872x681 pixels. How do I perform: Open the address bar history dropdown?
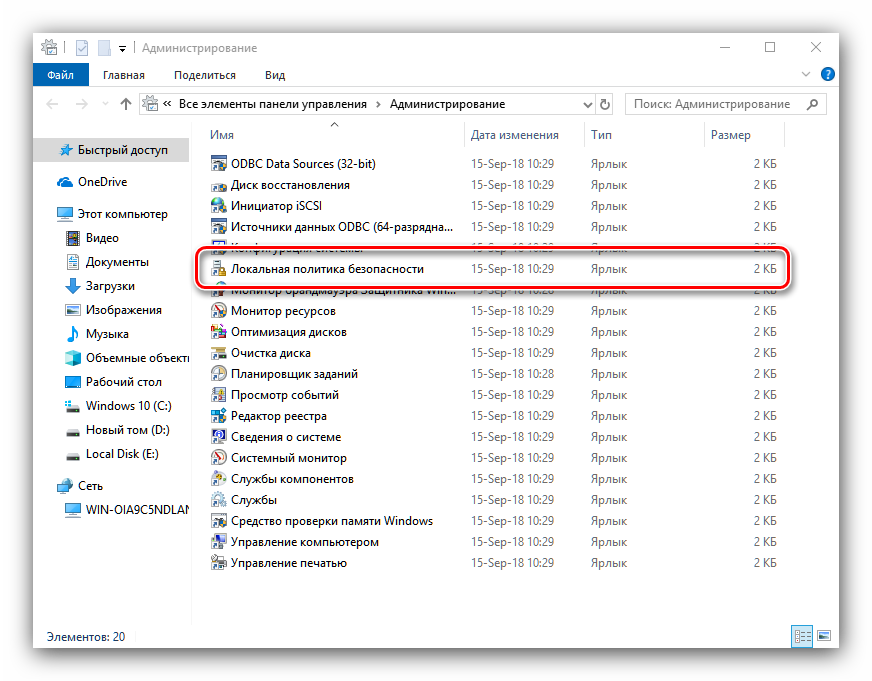pyautogui.click(x=586, y=104)
